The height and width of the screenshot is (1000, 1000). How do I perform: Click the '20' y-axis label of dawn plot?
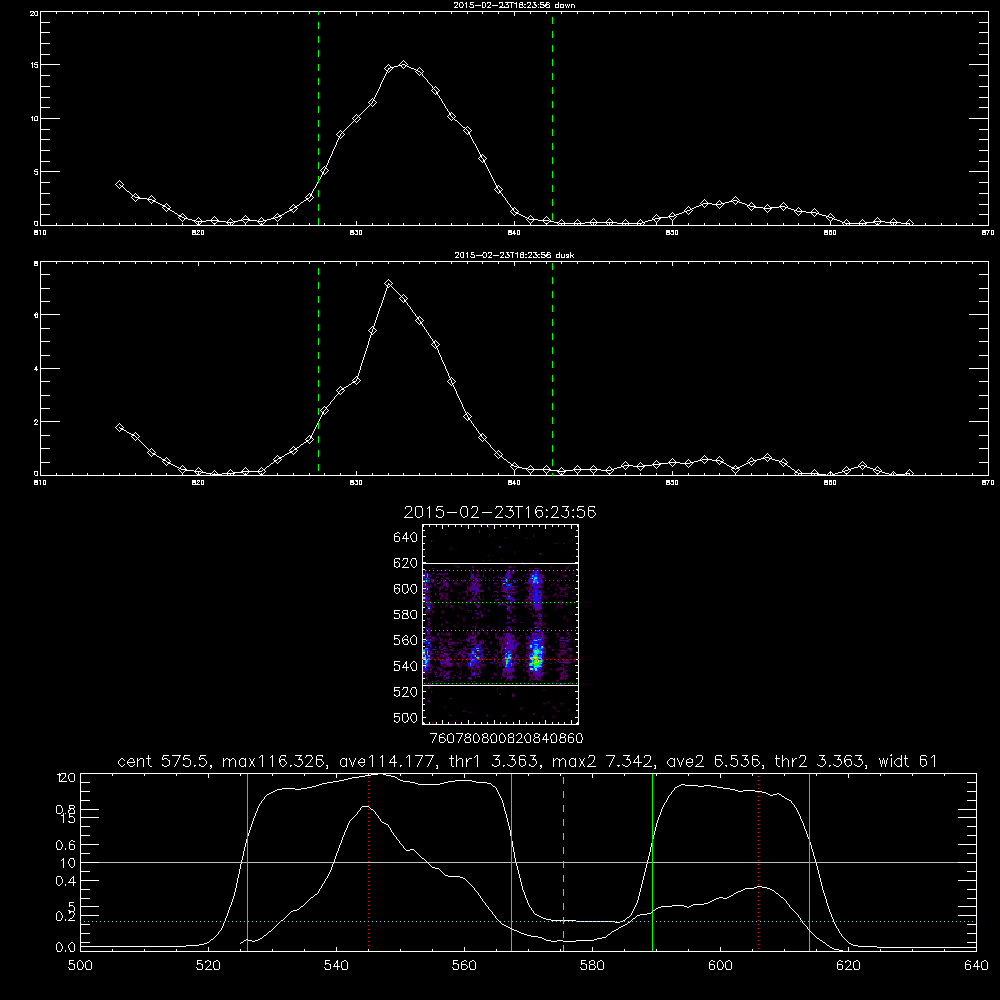point(33,13)
